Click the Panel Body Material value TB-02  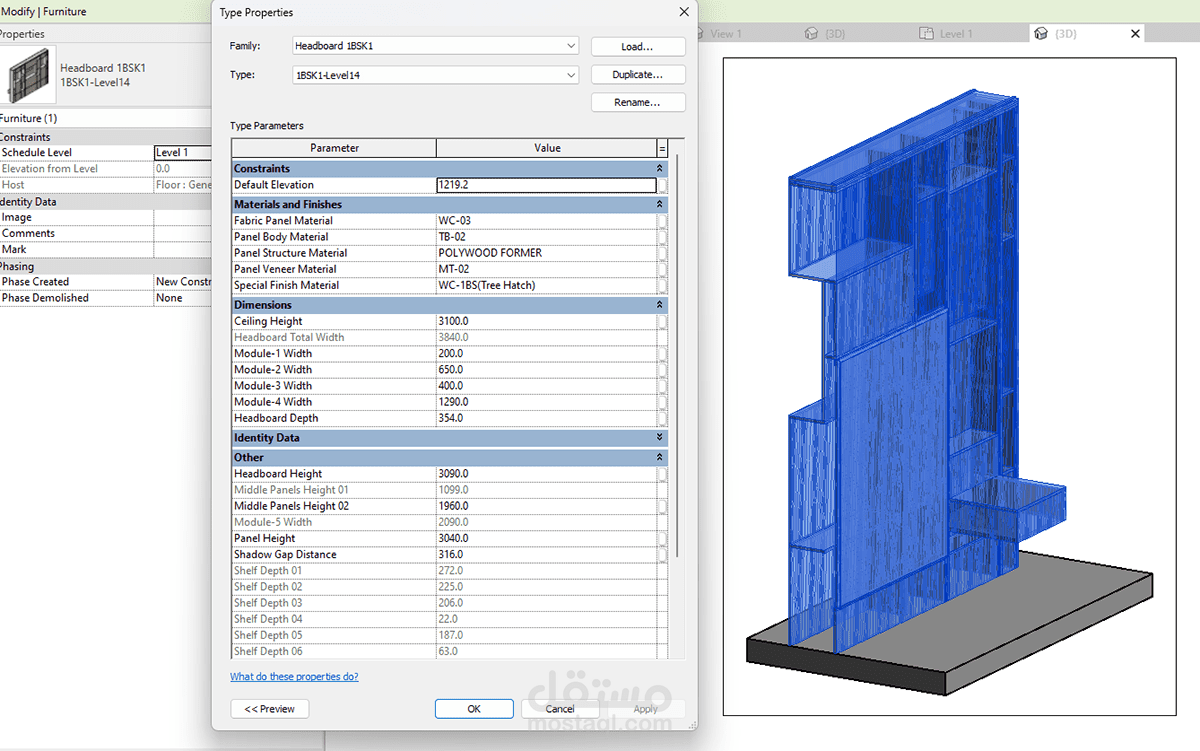tap(546, 237)
